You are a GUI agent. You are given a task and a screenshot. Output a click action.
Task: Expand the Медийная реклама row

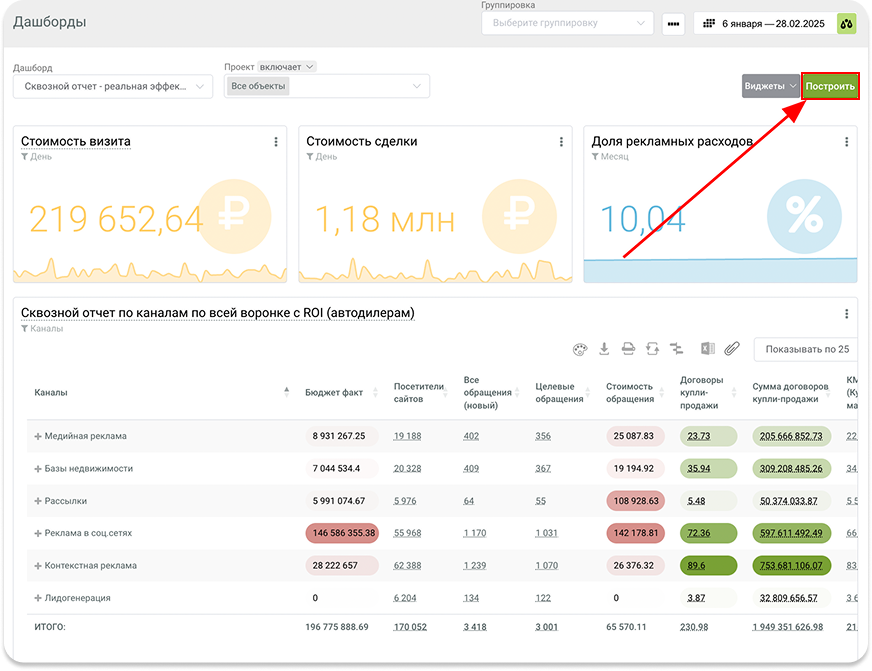38,436
